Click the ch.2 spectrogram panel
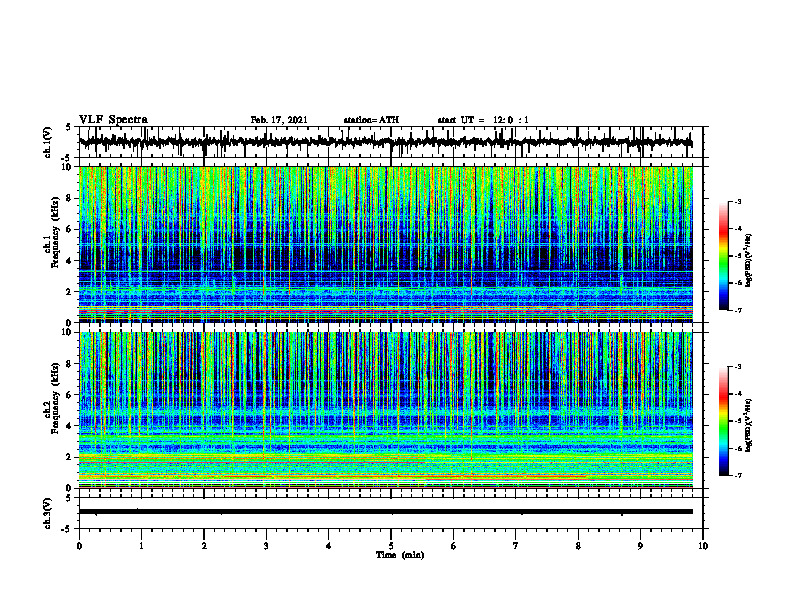Image resolution: width=792 pixels, height=612 pixels. (x=386, y=410)
